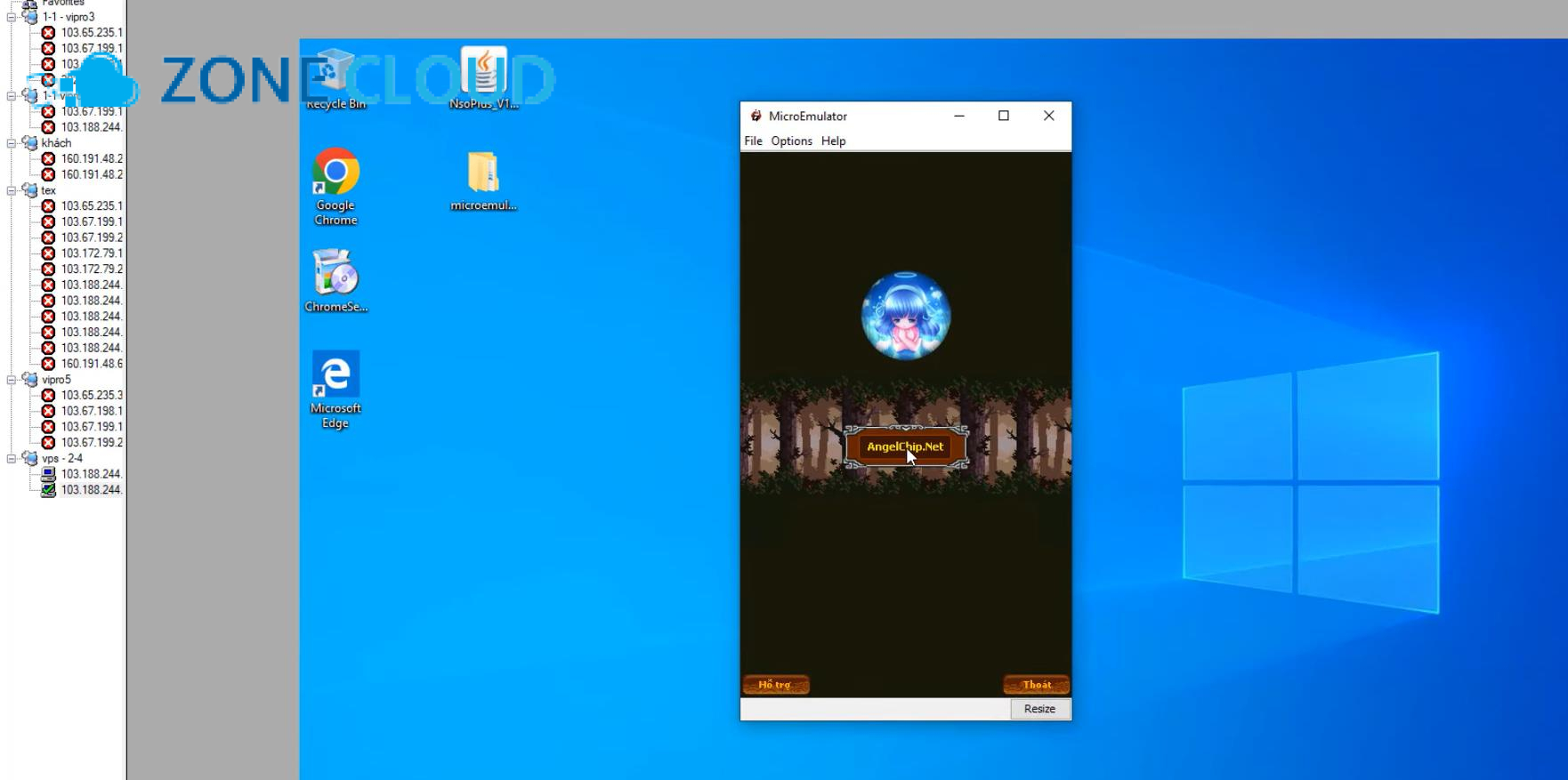The width and height of the screenshot is (1568, 780).
Task: Collapse the vps - 2-4 group
Action: pos(12,458)
